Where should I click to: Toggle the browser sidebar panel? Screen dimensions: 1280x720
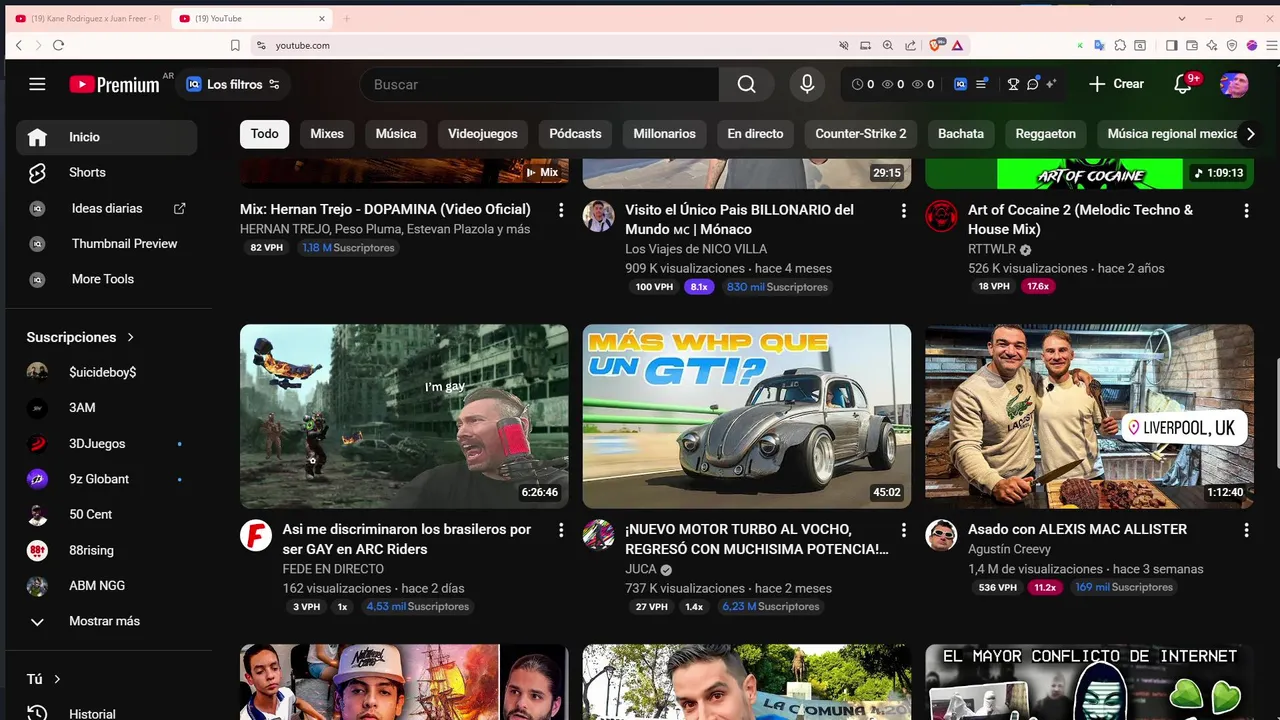tap(1172, 45)
